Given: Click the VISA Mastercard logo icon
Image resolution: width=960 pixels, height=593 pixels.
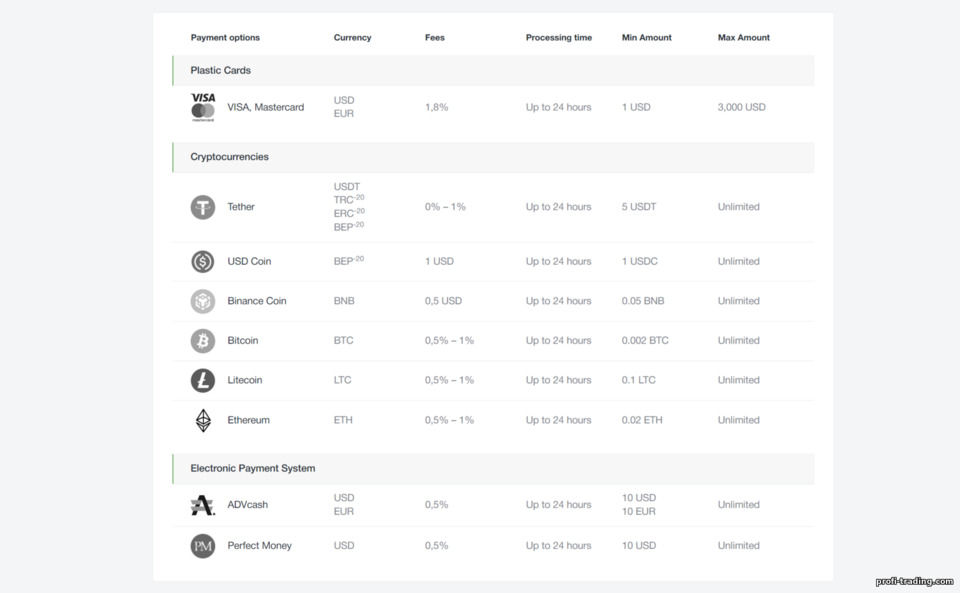Looking at the screenshot, I should pos(203,107).
